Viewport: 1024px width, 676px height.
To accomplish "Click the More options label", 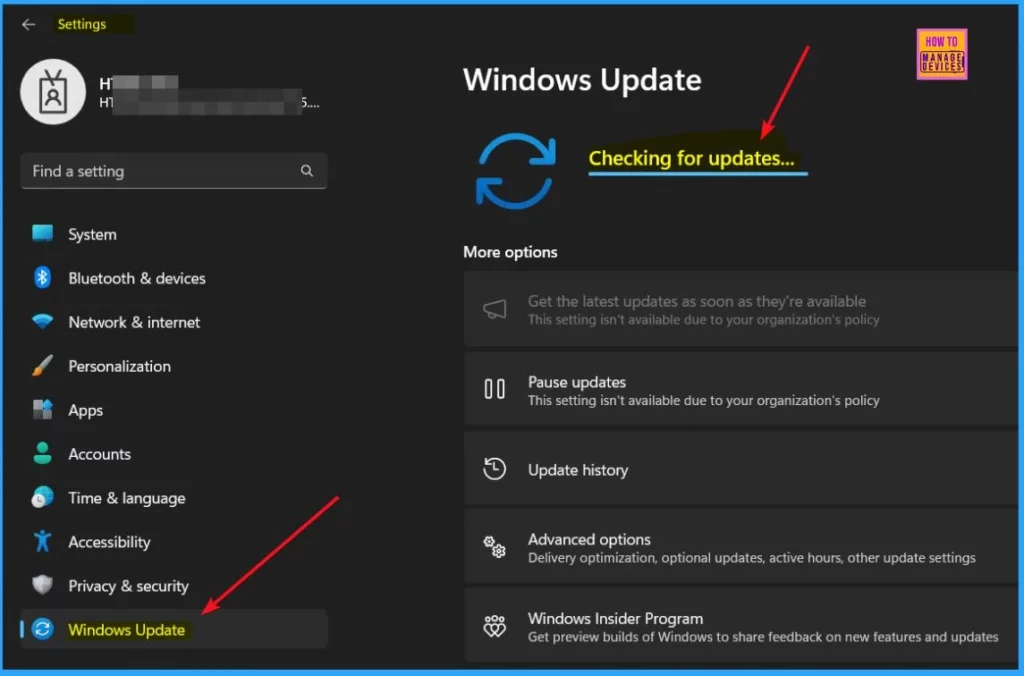I will point(510,252).
